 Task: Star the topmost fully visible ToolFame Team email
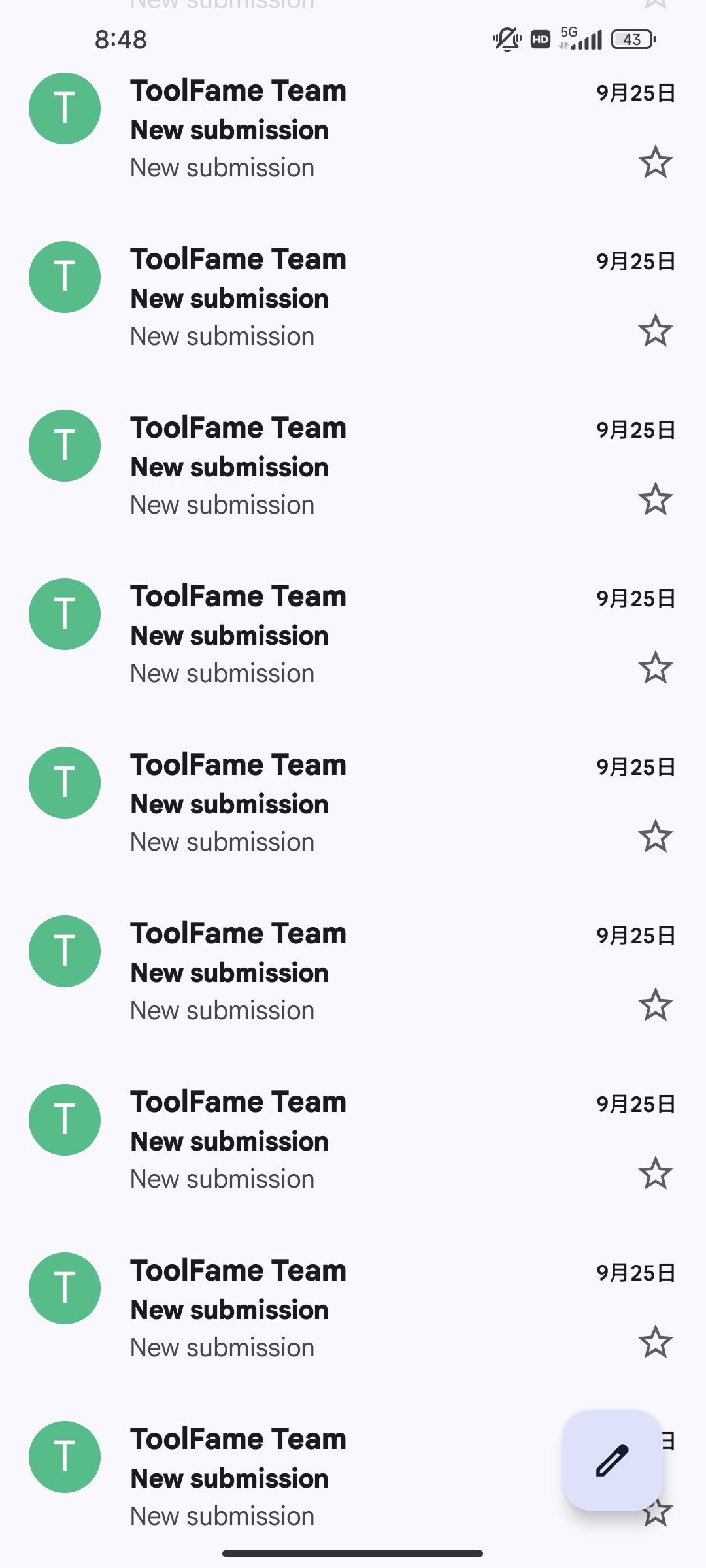pos(655,163)
